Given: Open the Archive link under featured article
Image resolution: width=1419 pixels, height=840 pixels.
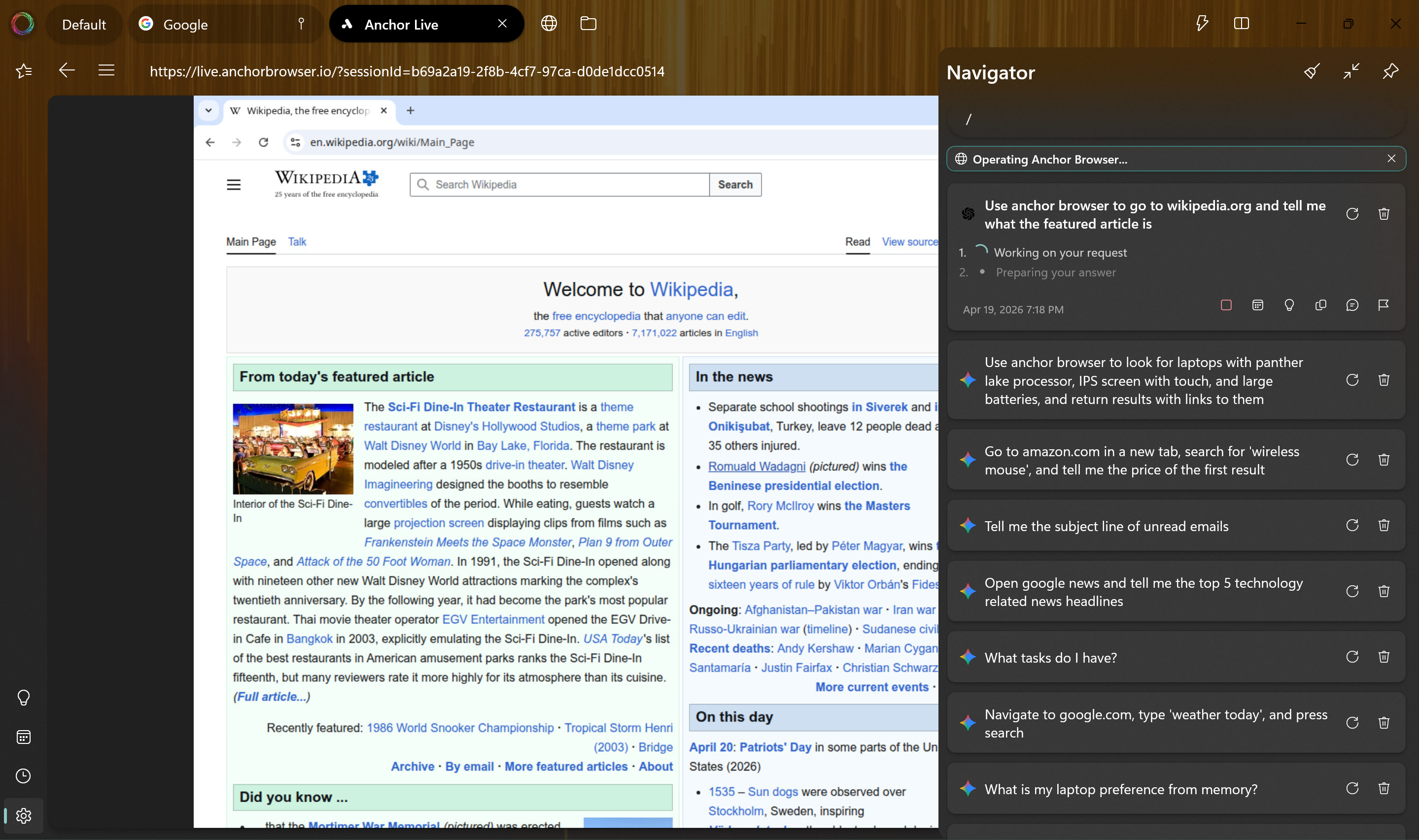Looking at the screenshot, I should coord(412,767).
